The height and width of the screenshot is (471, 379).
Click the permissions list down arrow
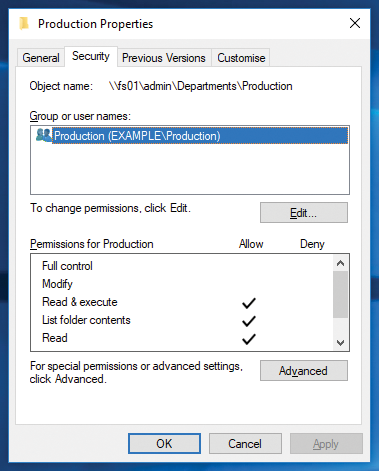[x=340, y=343]
